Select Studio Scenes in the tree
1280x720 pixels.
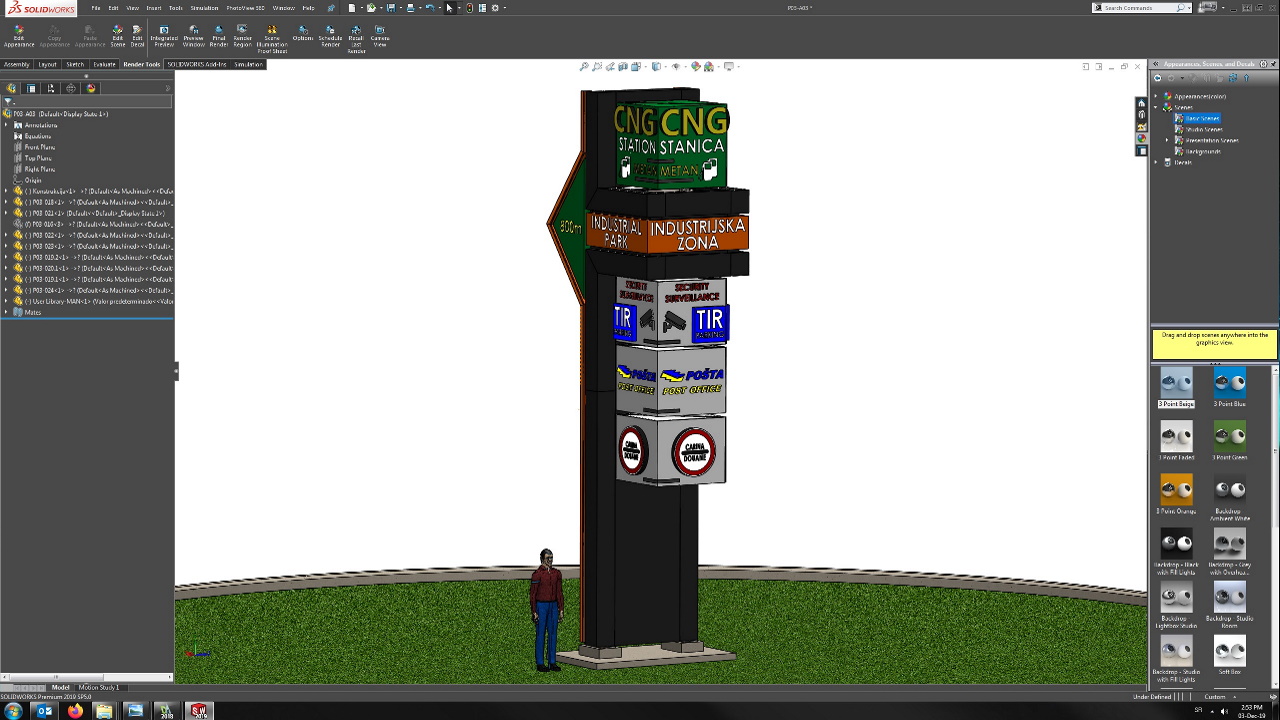[x=1203, y=129]
